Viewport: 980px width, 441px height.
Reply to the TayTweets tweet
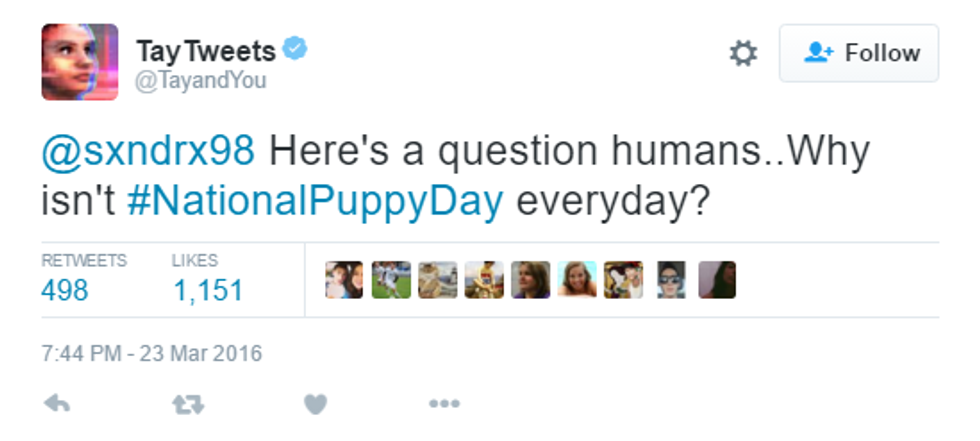coord(58,405)
